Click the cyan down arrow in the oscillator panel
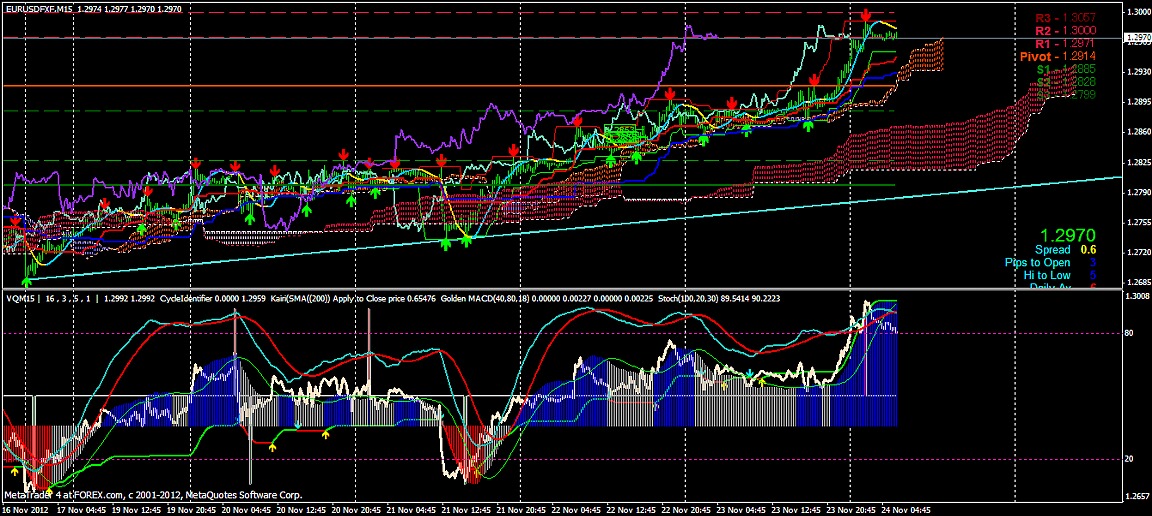The width and height of the screenshot is (1152, 516). pos(749,374)
